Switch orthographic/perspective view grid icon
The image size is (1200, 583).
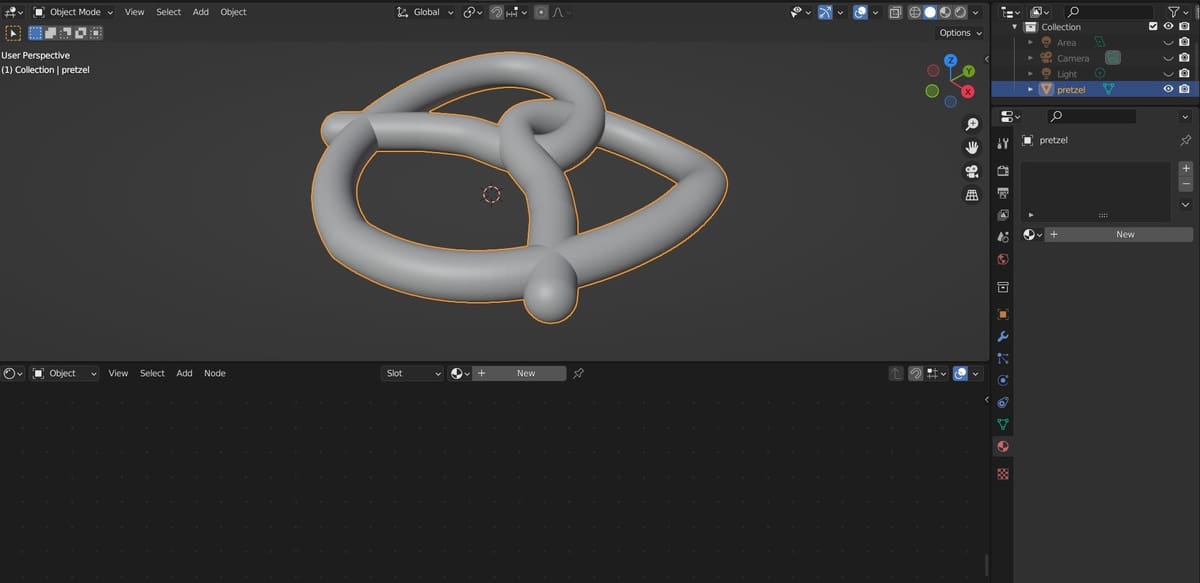[x=971, y=195]
